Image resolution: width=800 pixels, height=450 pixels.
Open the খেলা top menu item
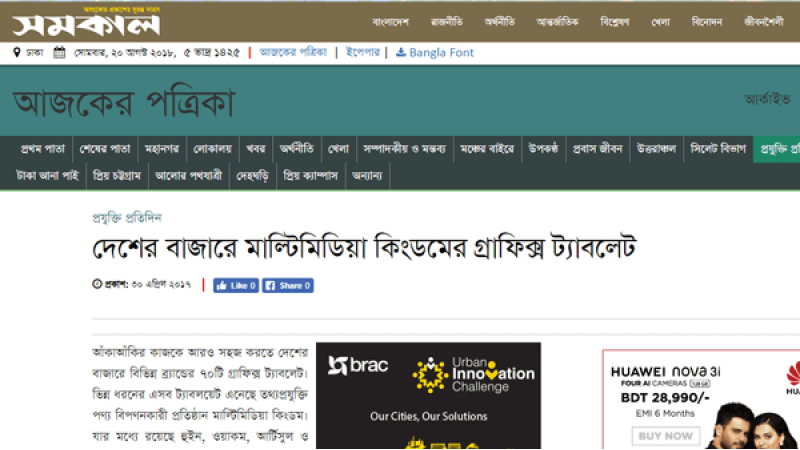point(660,22)
